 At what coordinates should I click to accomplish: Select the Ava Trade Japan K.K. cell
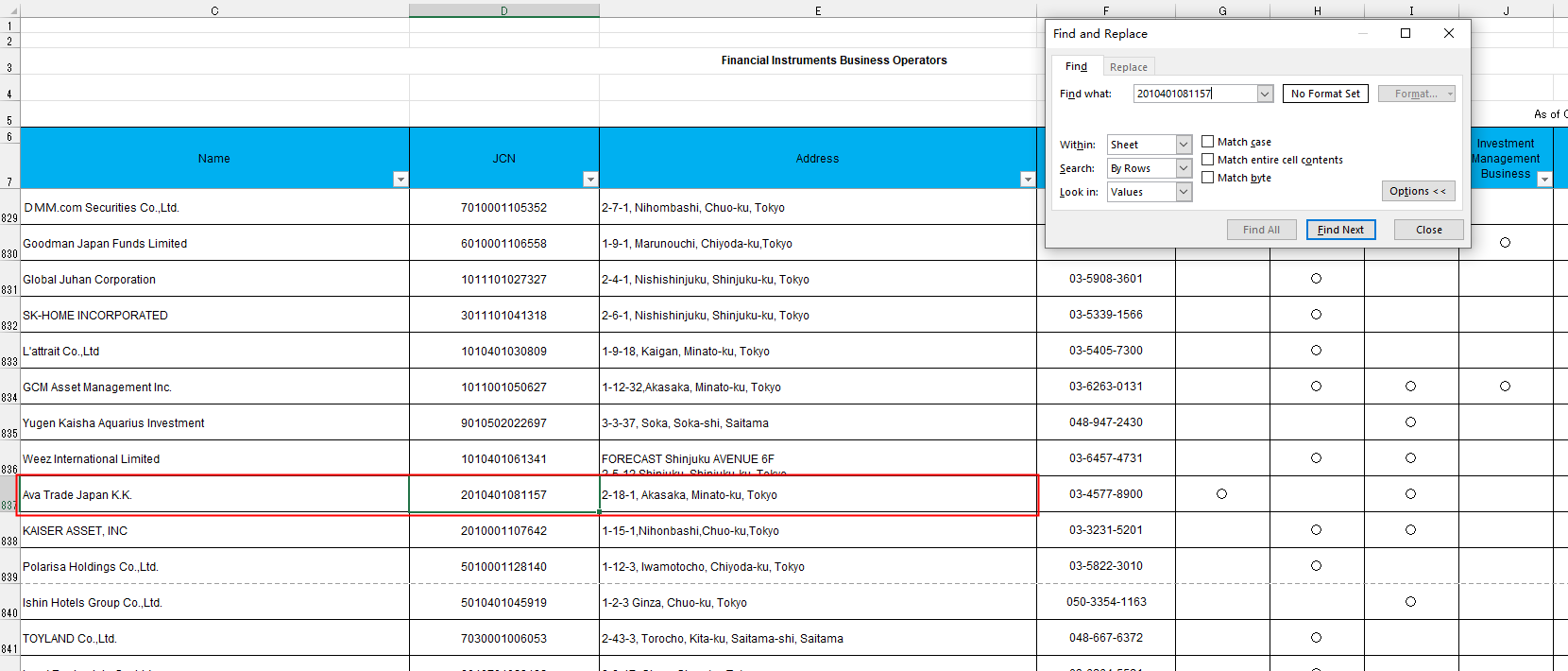click(x=214, y=495)
